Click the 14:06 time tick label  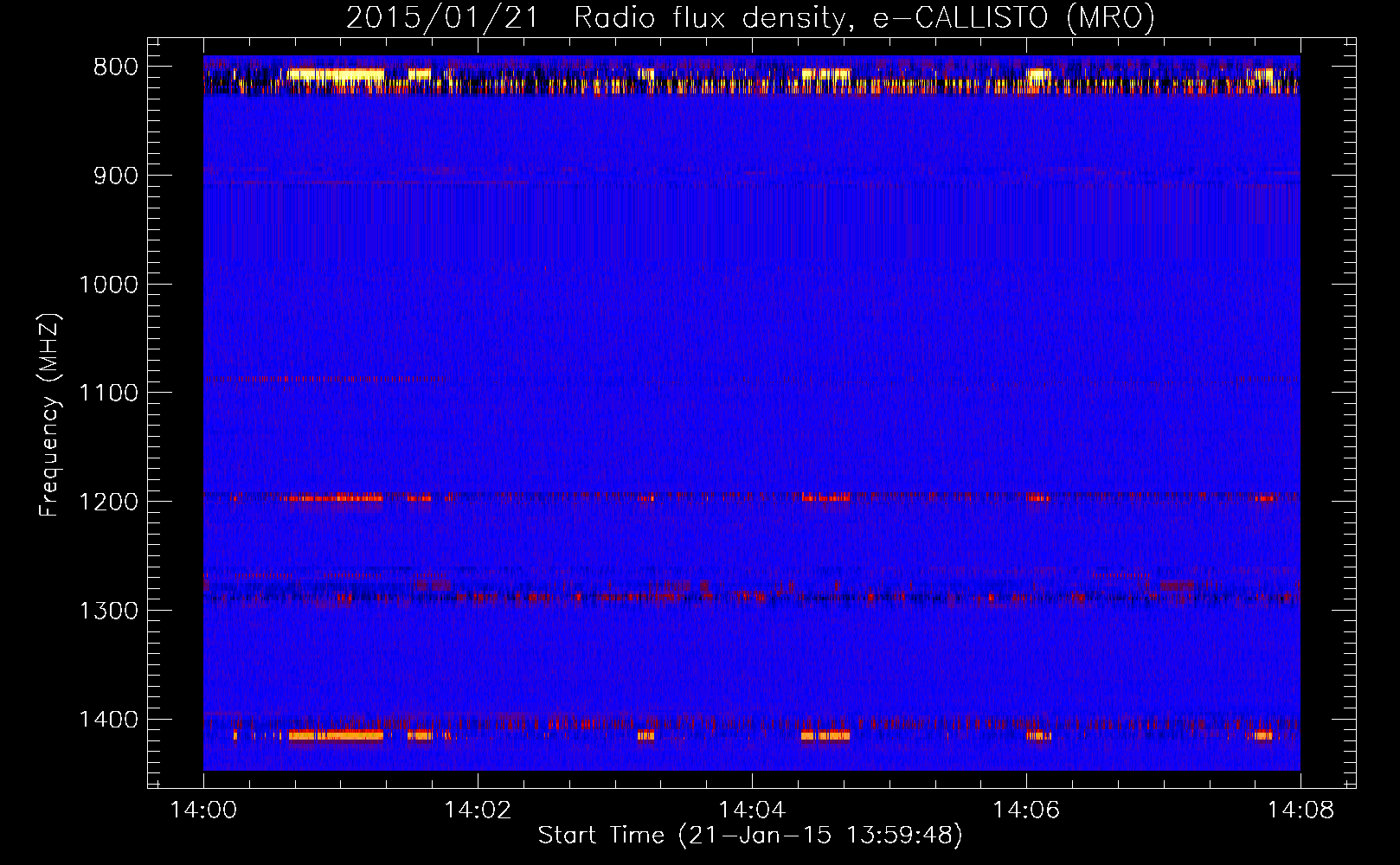[x=1026, y=811]
